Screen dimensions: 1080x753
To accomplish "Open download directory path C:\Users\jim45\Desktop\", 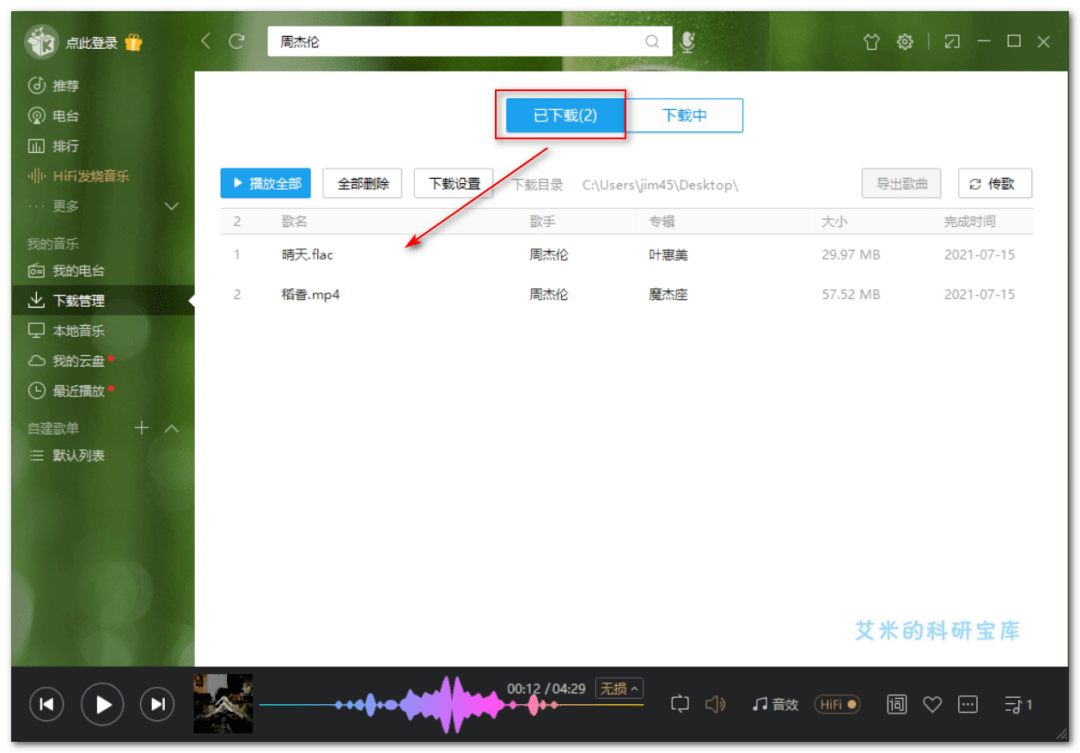I will [x=660, y=185].
